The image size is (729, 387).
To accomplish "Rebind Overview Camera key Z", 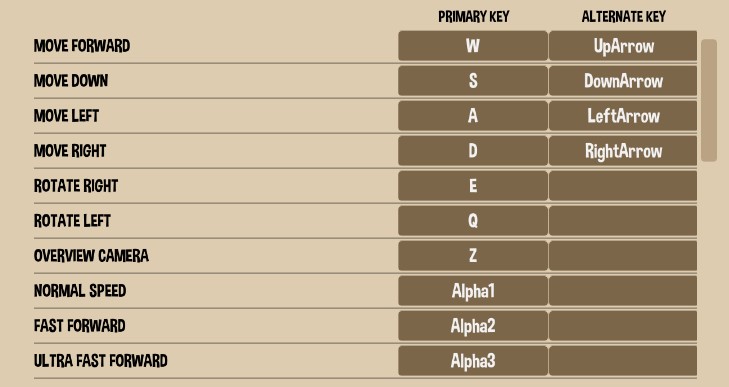I will coord(473,255).
